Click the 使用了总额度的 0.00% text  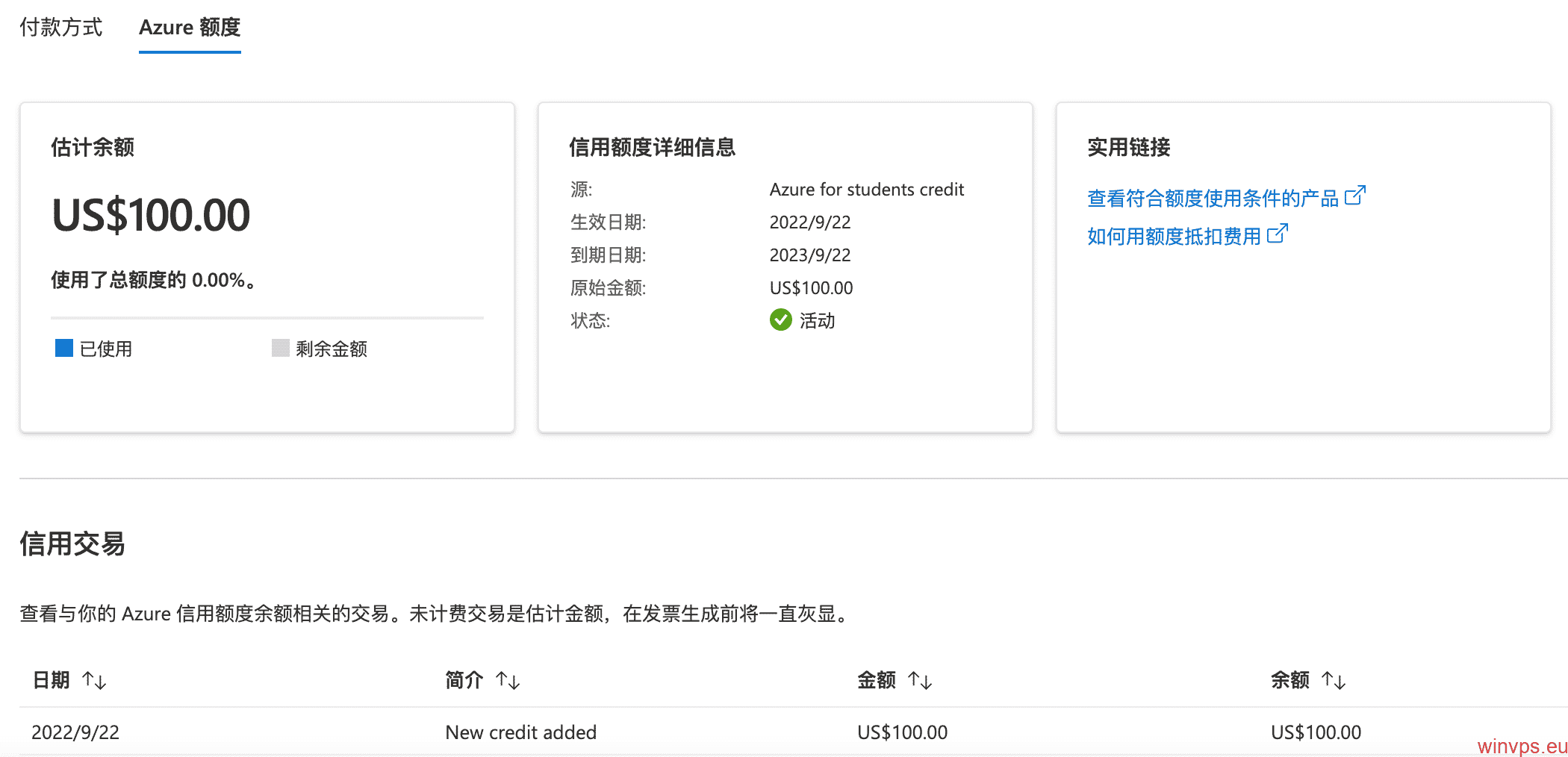tap(154, 280)
